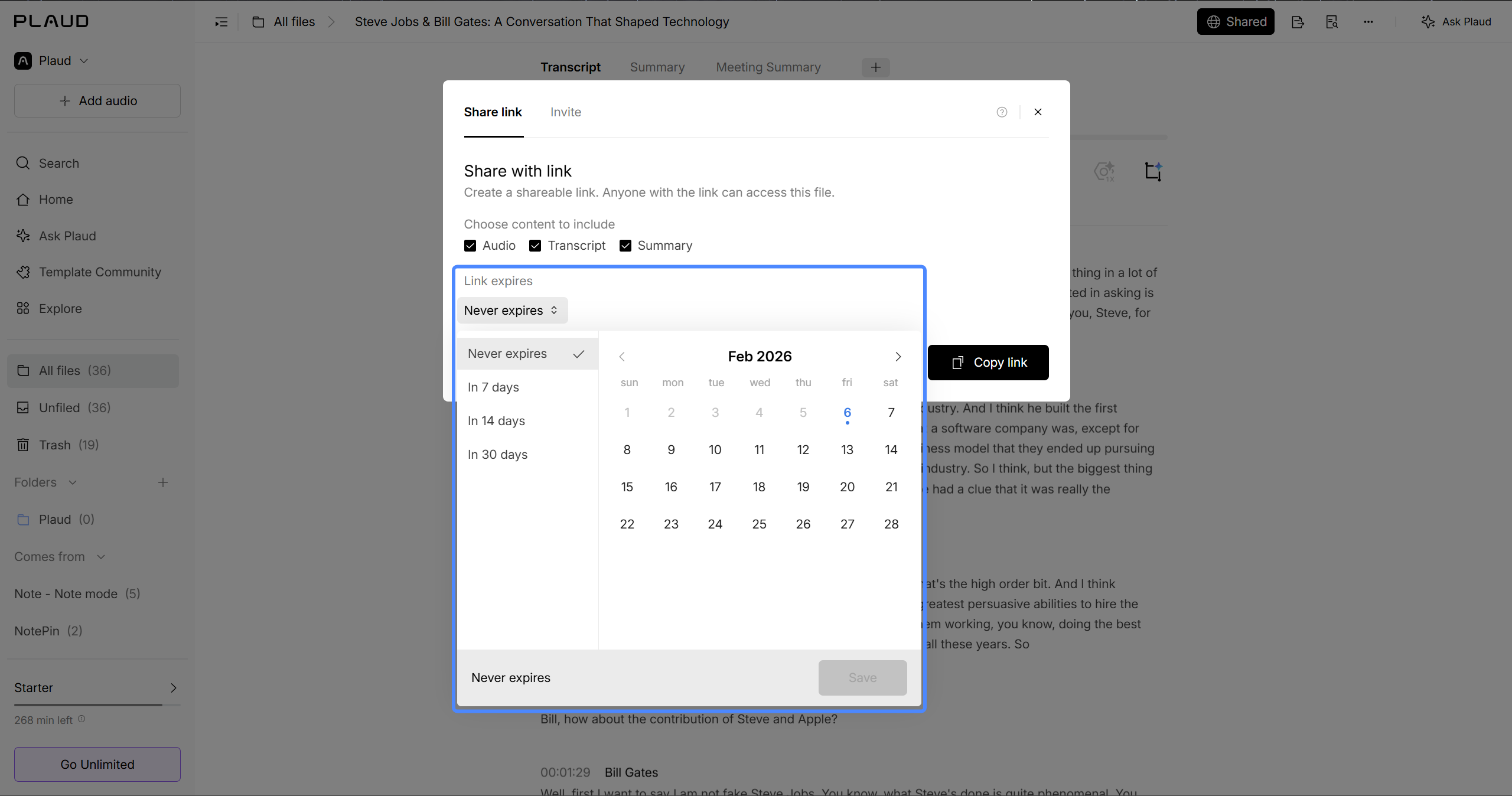Collapse the sidebar with the toggle icon
The height and width of the screenshot is (796, 1512).
coord(221,22)
